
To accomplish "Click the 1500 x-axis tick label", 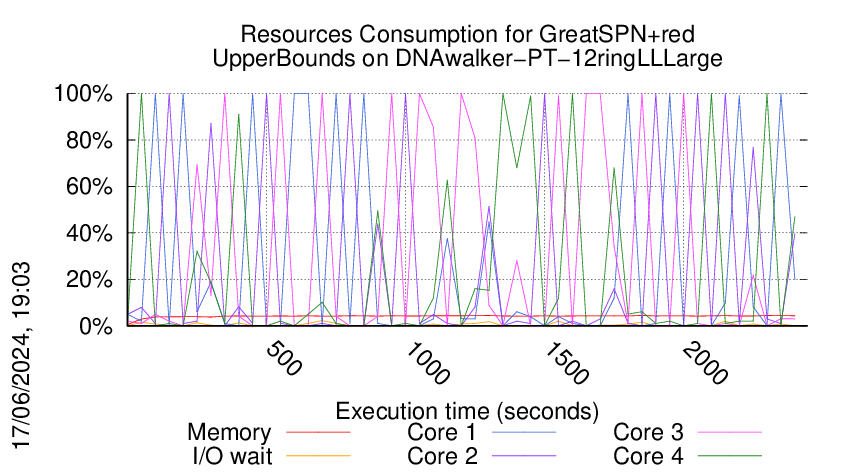I will (566, 363).
